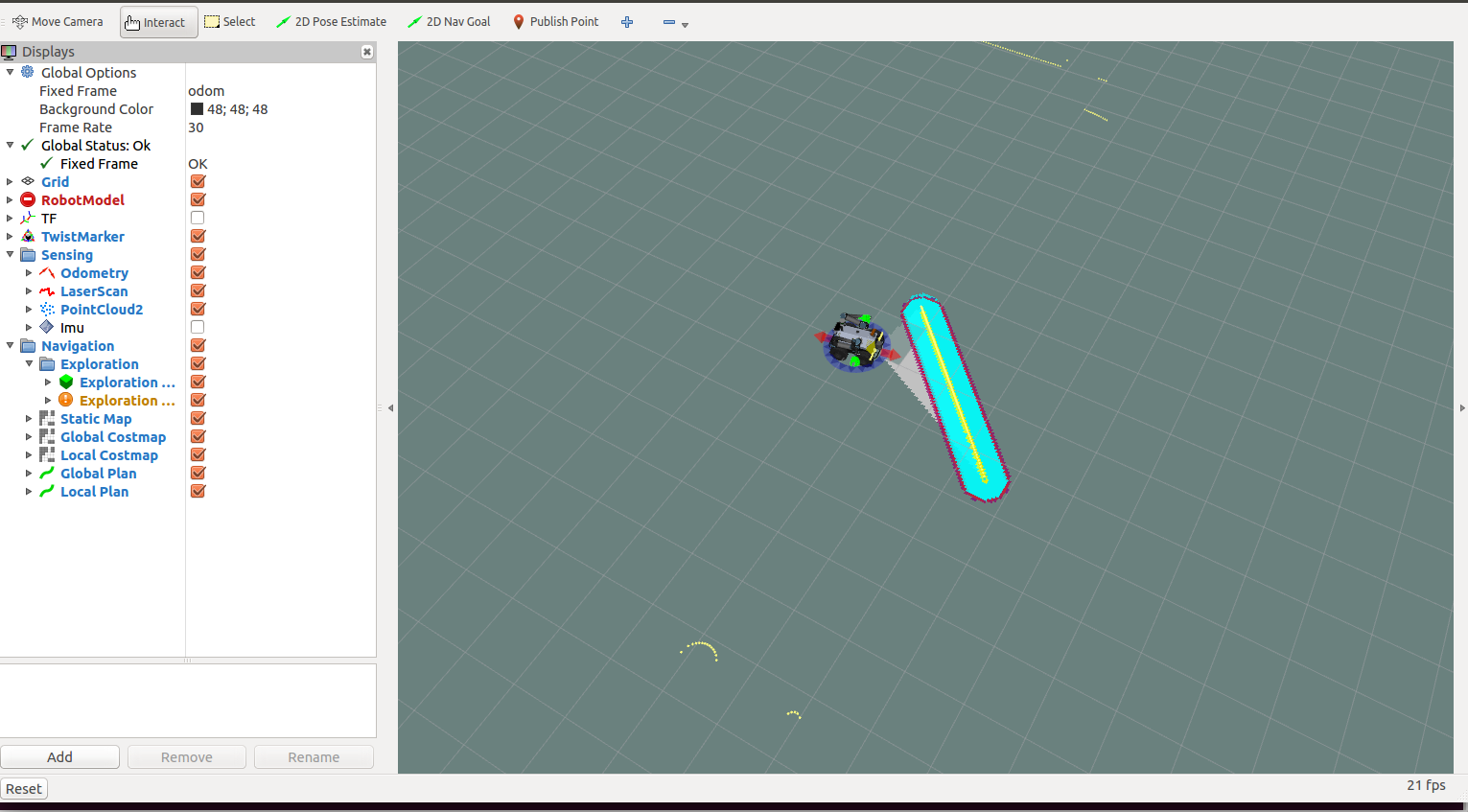Screen dimensions: 1468x812
Task: Uncheck the Static Map display
Action: [198, 418]
